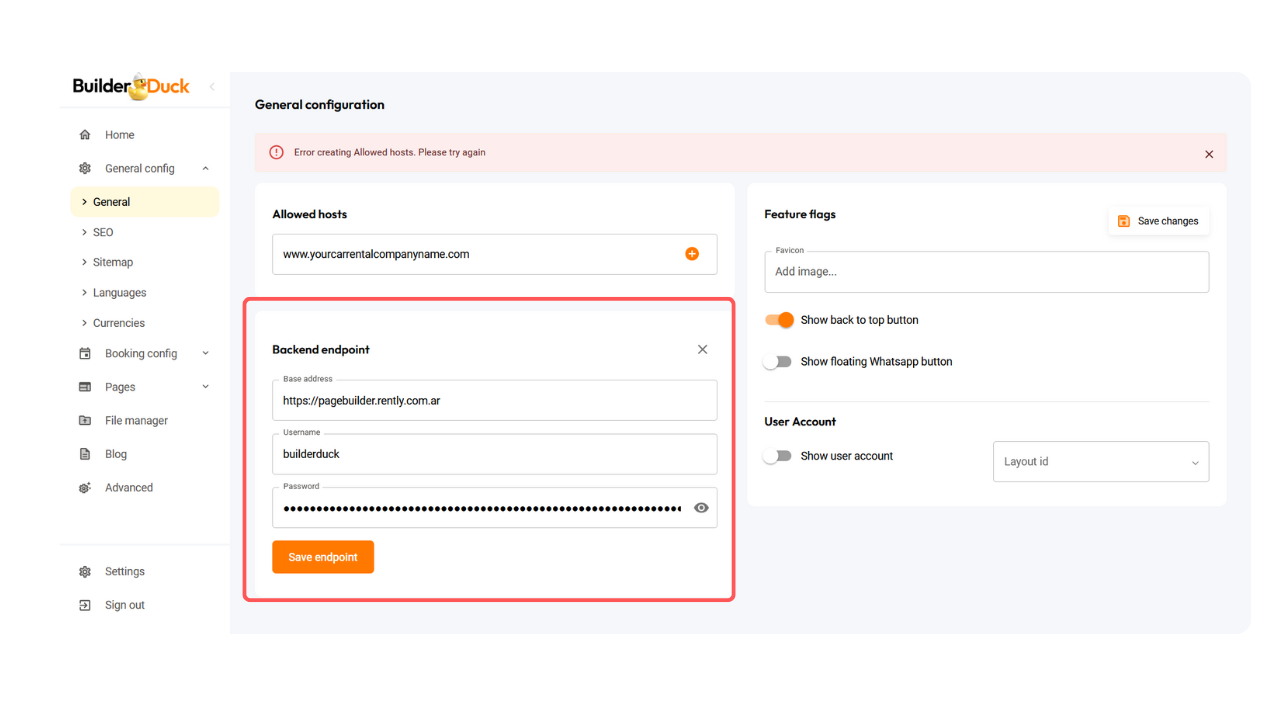Image resolution: width=1280 pixels, height=720 pixels.
Task: Click the Blog document icon
Action: point(85,454)
